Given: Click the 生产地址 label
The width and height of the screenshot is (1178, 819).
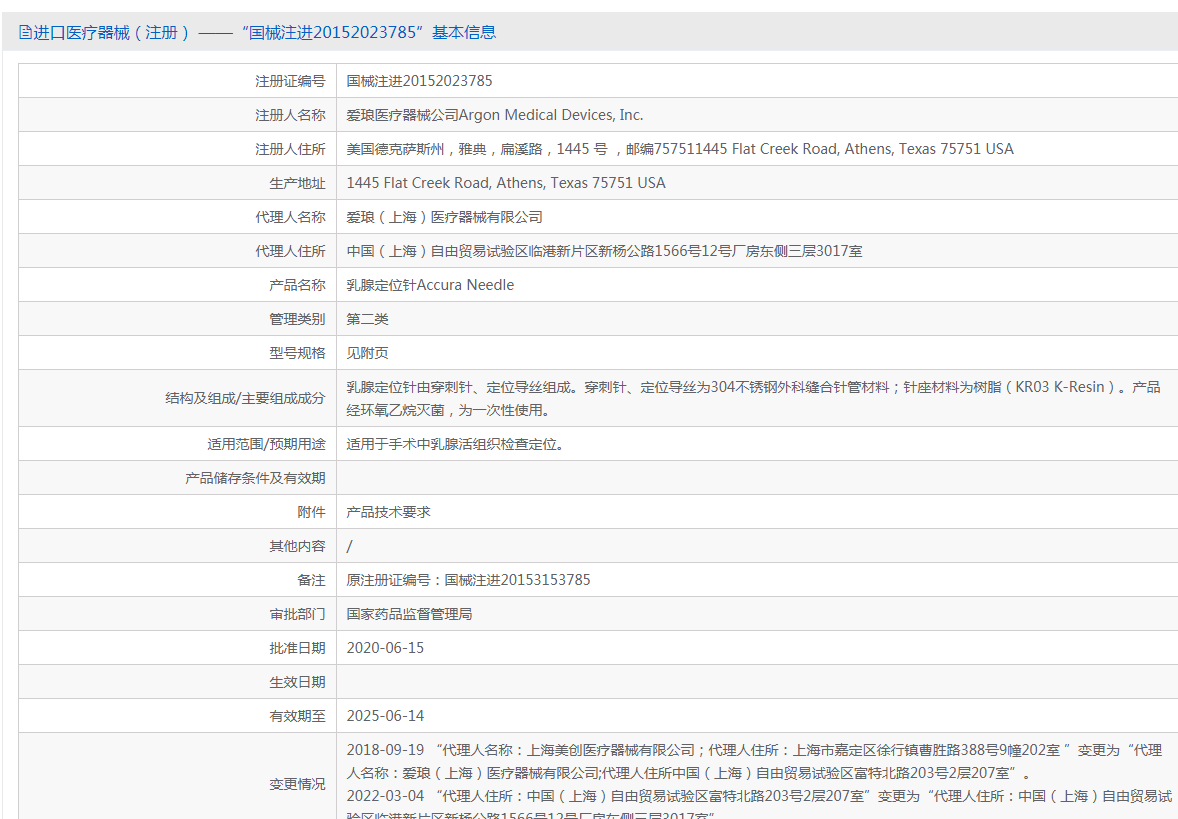Looking at the screenshot, I should tap(298, 183).
